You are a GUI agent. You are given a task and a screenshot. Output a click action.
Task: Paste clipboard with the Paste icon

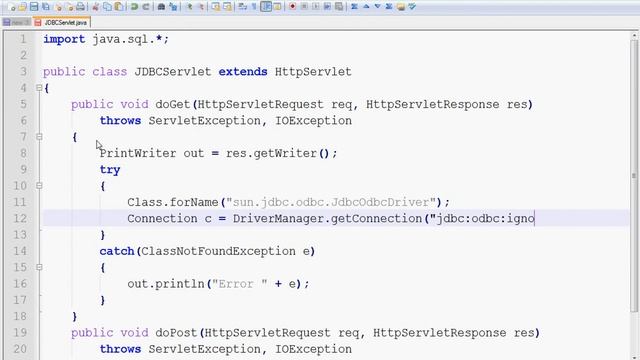coord(119,7)
